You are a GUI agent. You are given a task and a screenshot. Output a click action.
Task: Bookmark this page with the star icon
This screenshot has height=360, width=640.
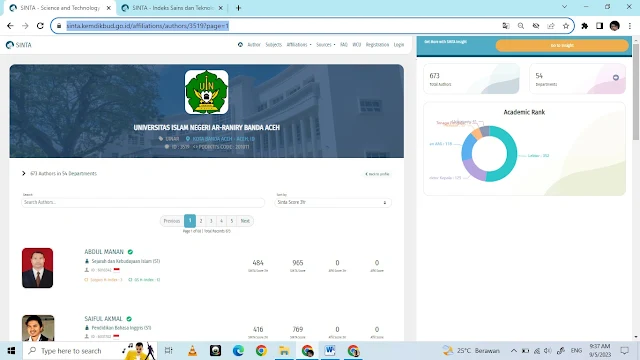566,26
